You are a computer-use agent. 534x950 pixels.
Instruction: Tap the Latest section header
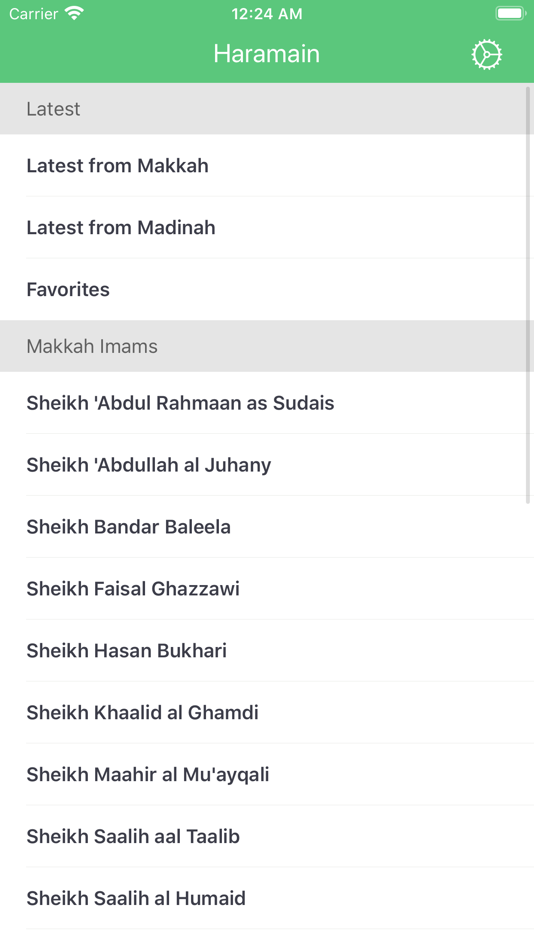point(267,108)
